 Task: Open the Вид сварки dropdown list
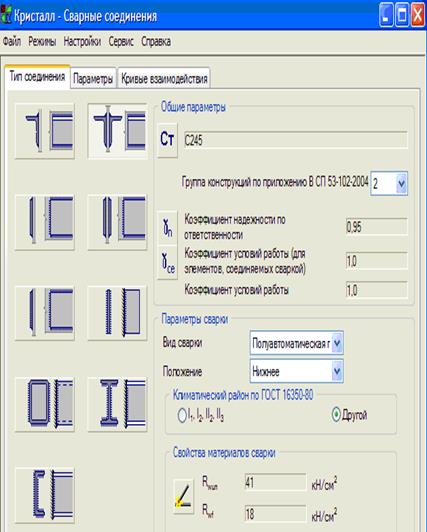tap(296, 343)
